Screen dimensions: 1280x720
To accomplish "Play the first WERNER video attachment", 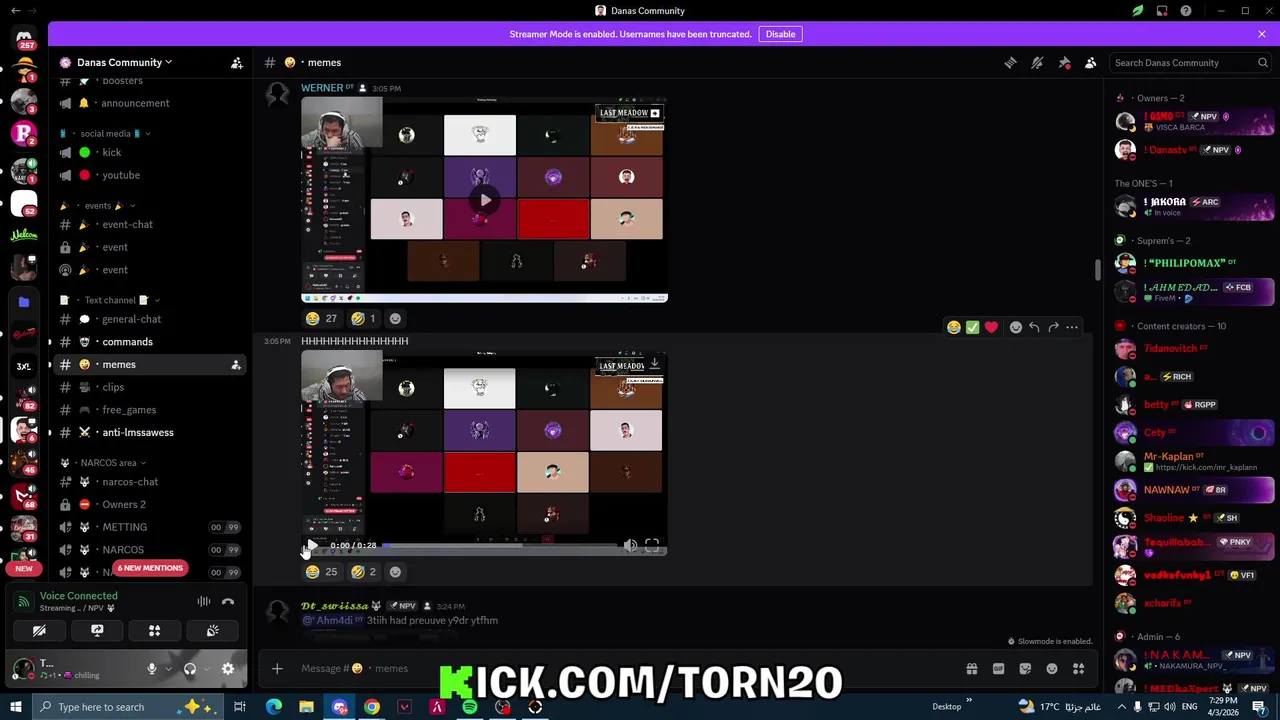I will [x=485, y=200].
